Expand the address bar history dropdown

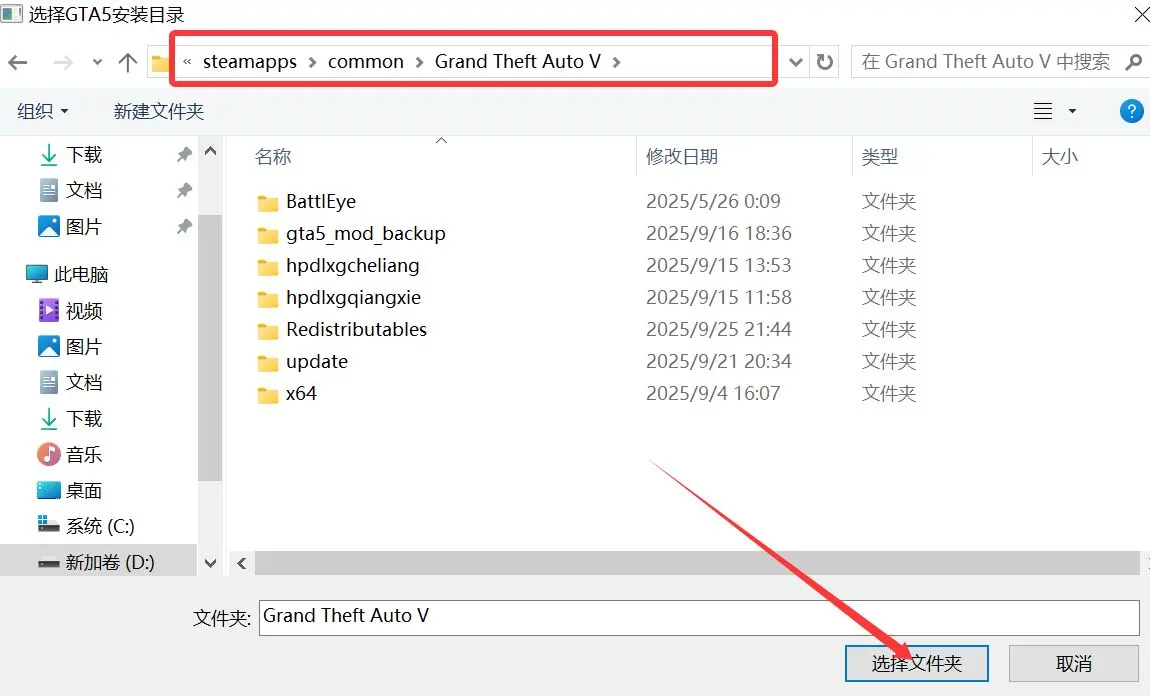pyautogui.click(x=796, y=62)
